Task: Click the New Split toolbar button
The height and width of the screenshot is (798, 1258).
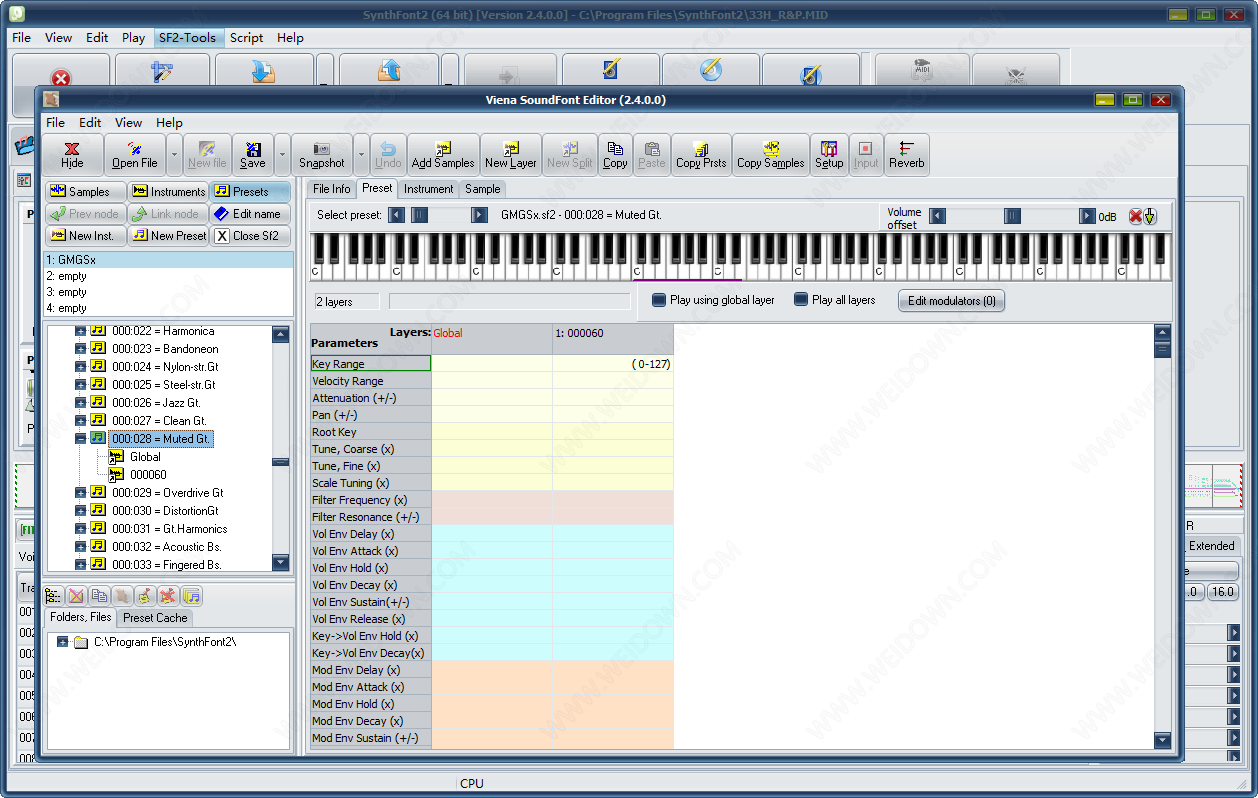Action: 570,155
